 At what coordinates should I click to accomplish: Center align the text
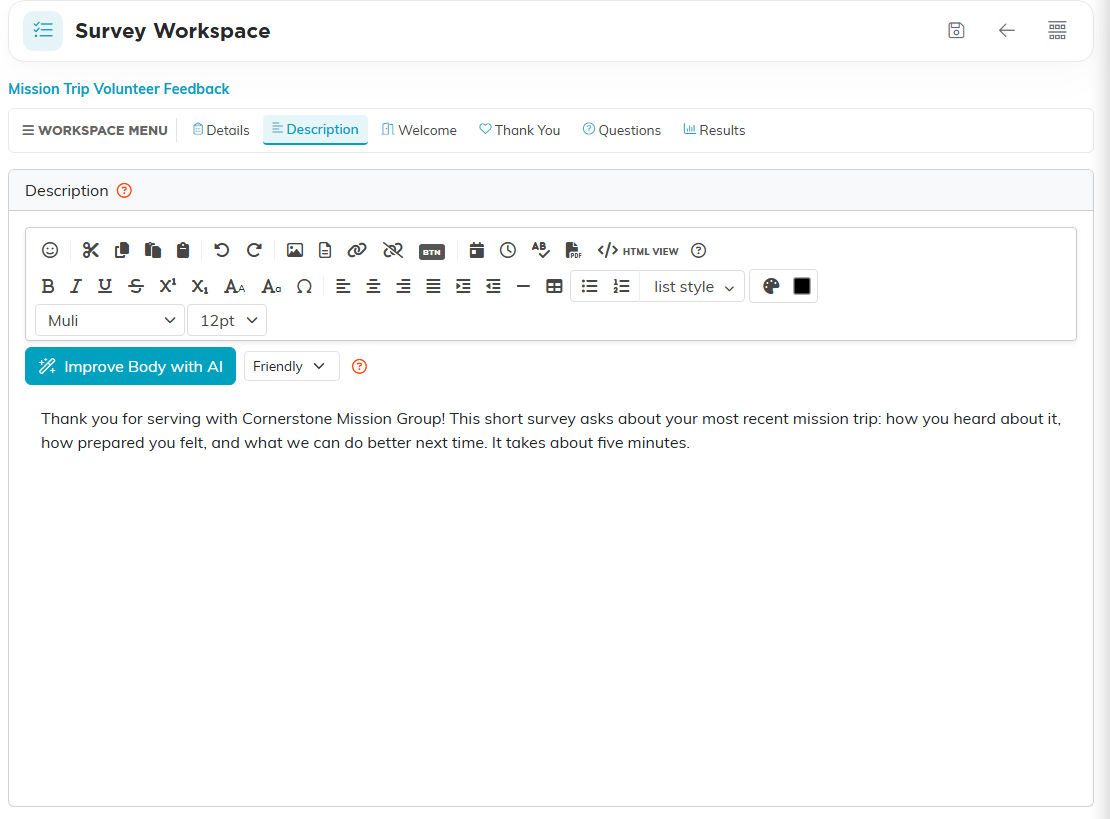tap(373, 286)
